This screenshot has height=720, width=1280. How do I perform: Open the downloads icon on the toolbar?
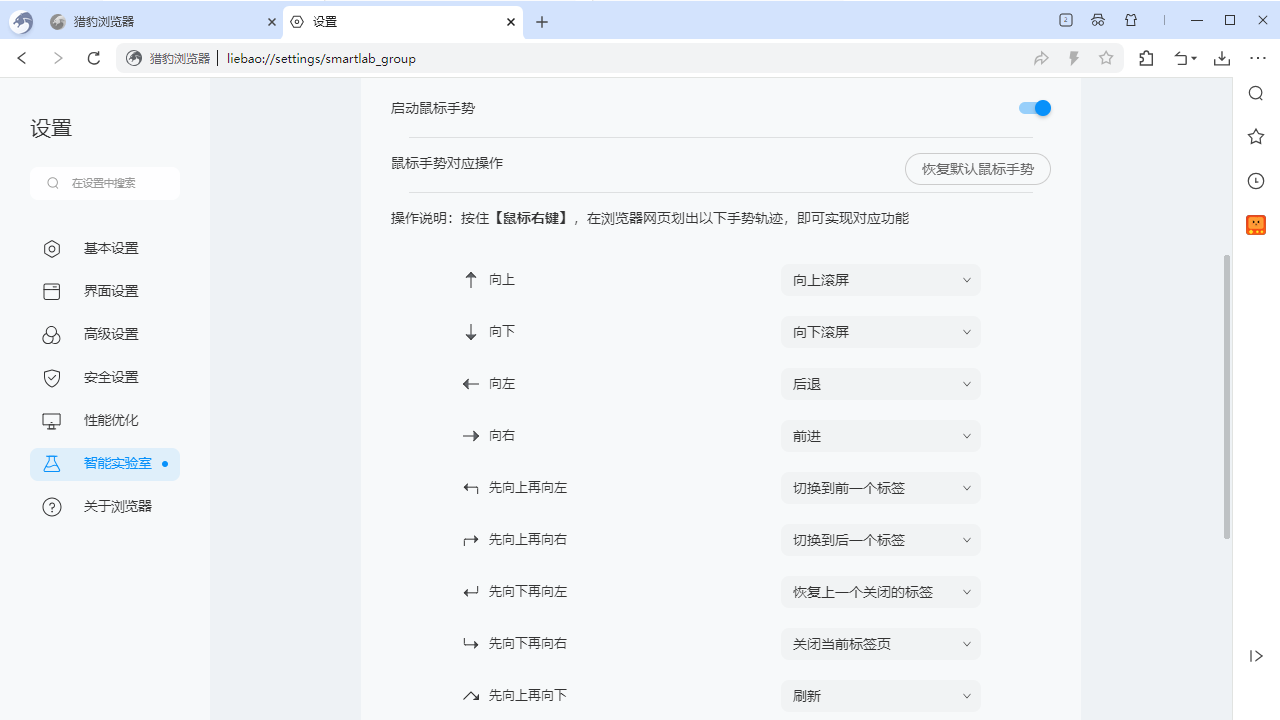click(1222, 58)
